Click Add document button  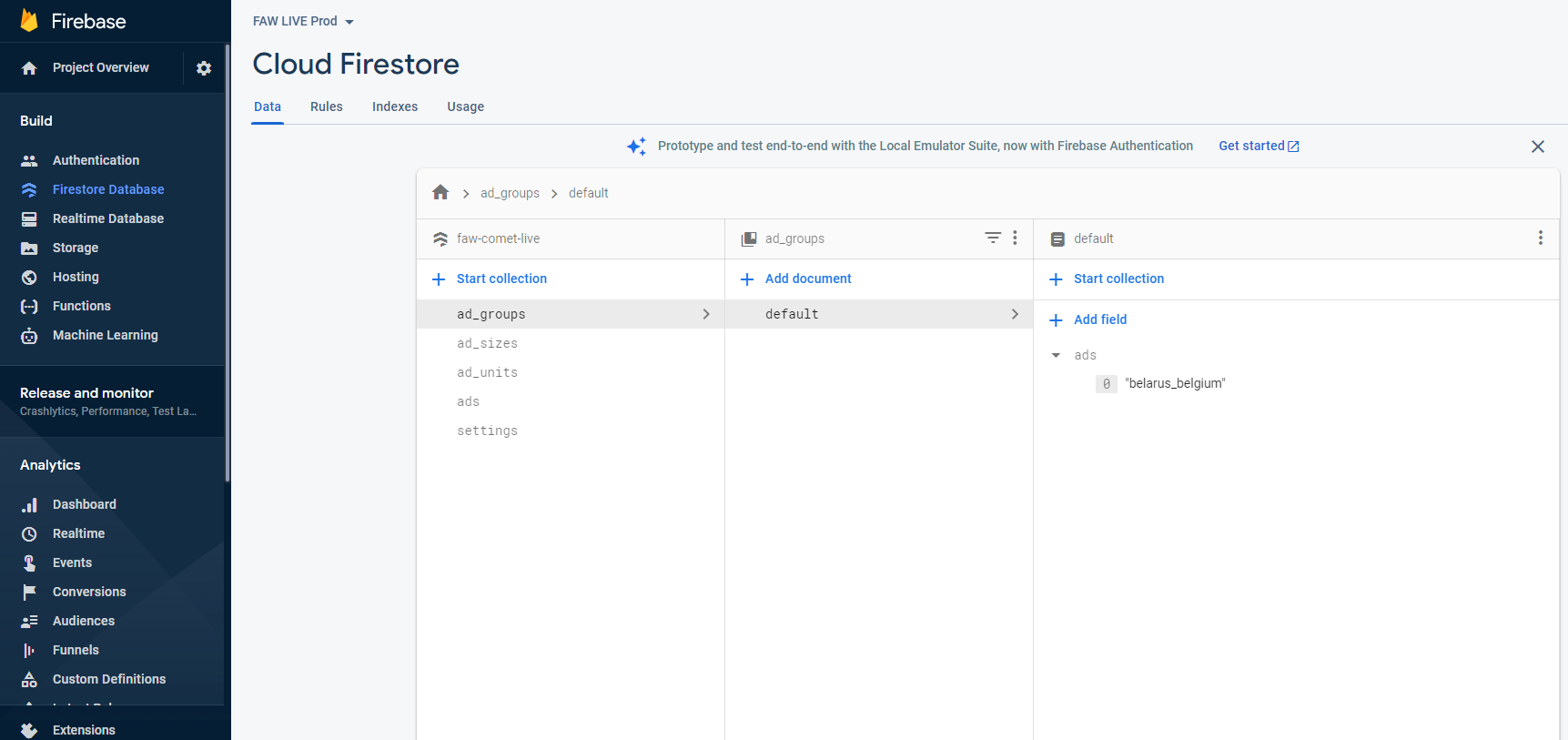(x=807, y=279)
